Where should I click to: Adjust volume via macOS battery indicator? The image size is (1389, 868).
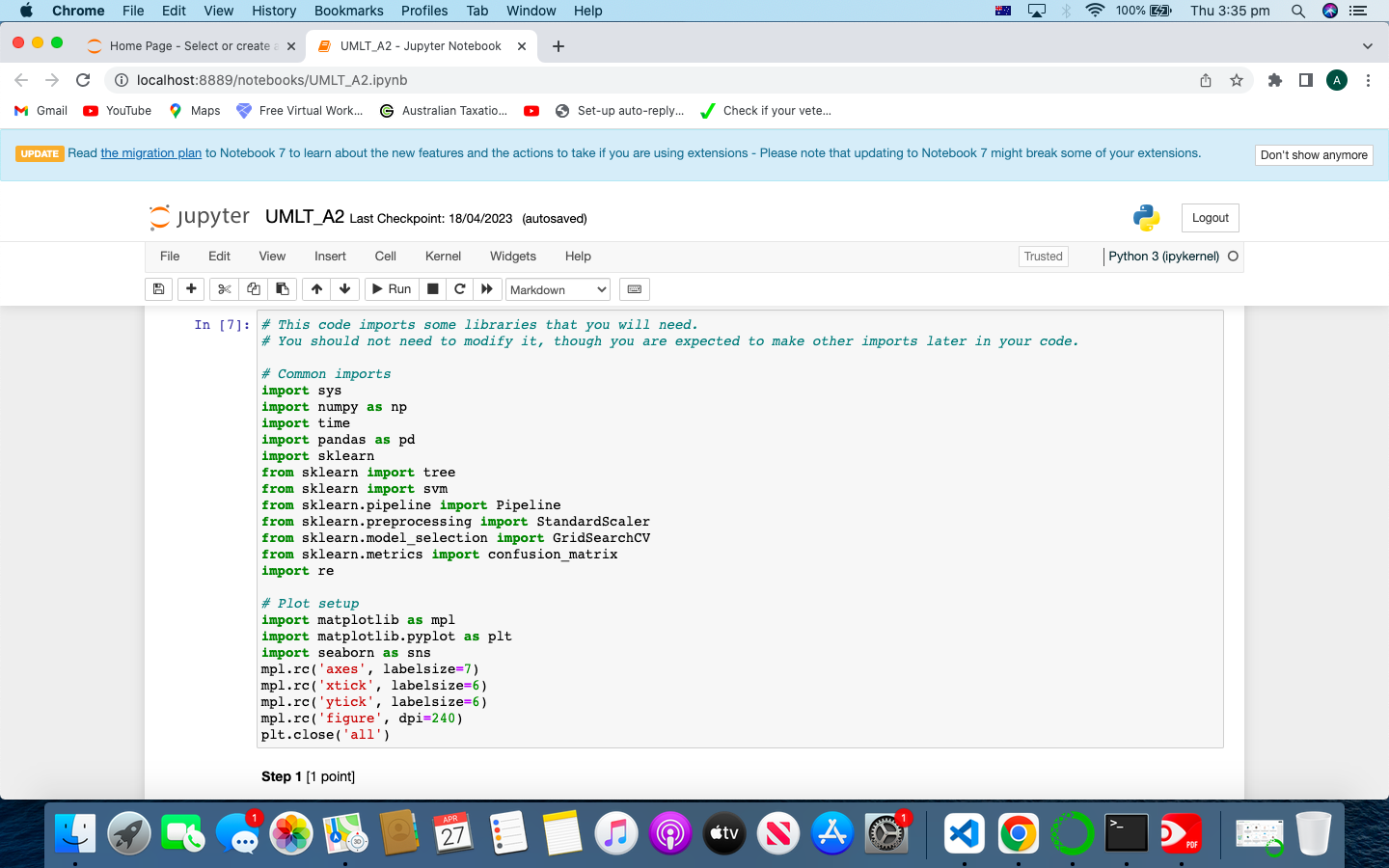click(x=1157, y=11)
